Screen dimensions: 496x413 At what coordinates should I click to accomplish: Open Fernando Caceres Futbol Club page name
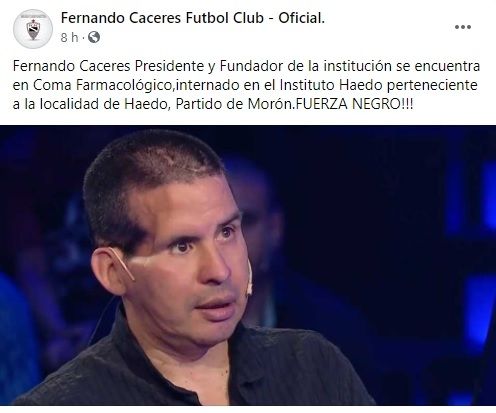[x=193, y=18]
